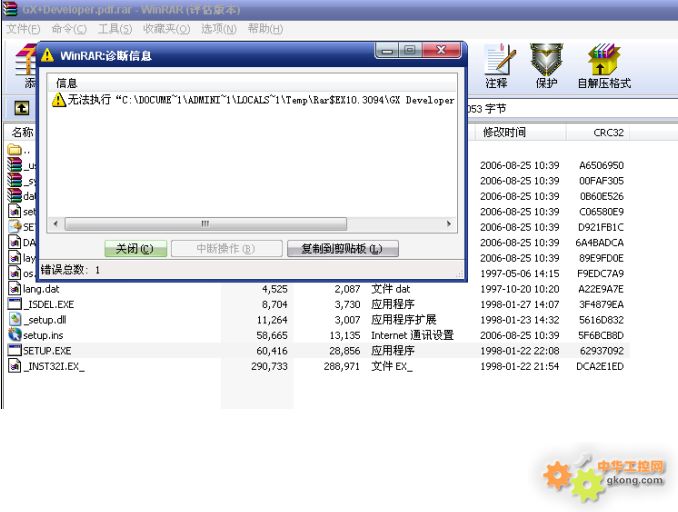Click the 复制到剪贴板(L) button

pyautogui.click(x=342, y=249)
